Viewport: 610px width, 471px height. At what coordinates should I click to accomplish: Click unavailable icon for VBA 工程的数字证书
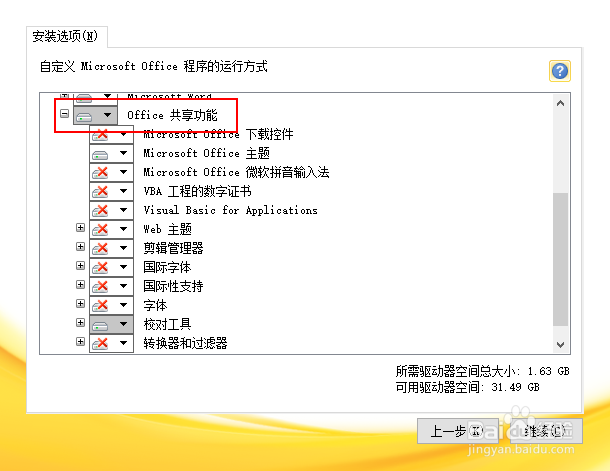pos(100,191)
